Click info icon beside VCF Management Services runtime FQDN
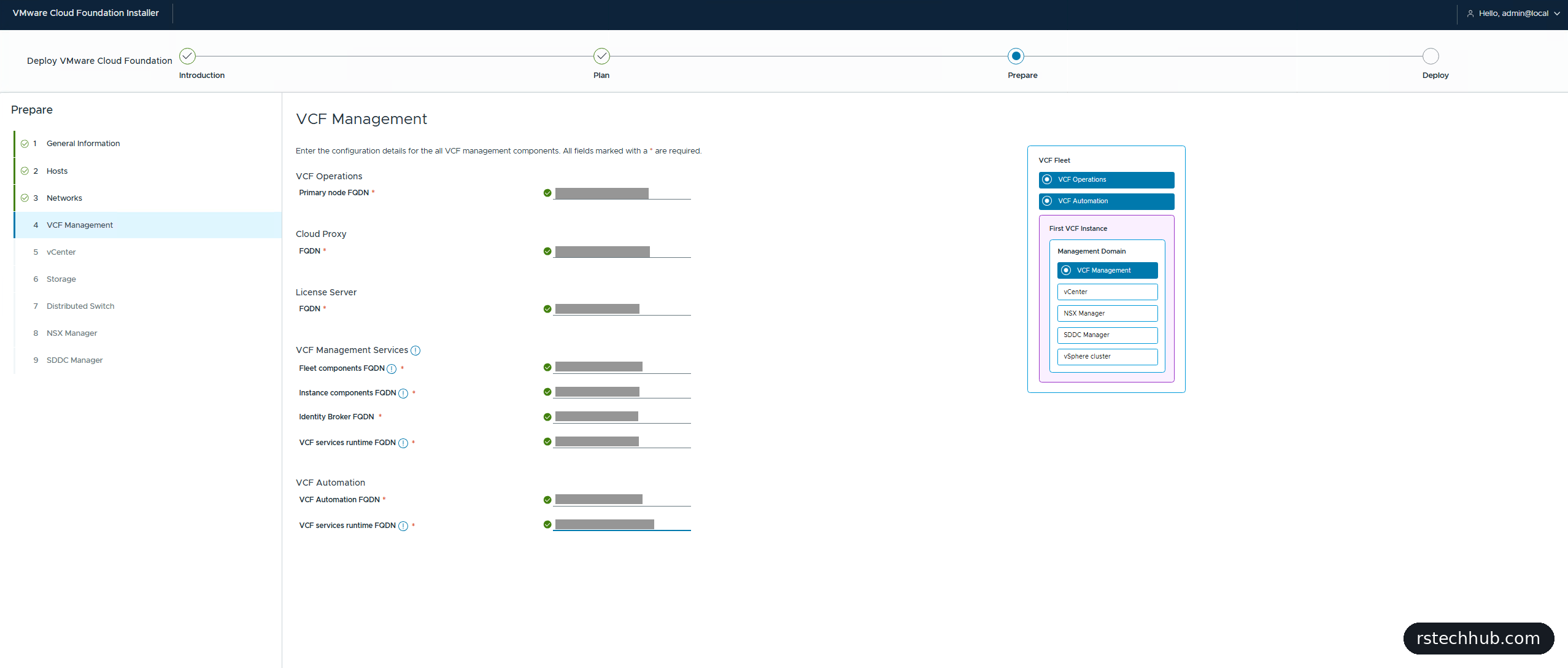The width and height of the screenshot is (1568, 668). 403,443
